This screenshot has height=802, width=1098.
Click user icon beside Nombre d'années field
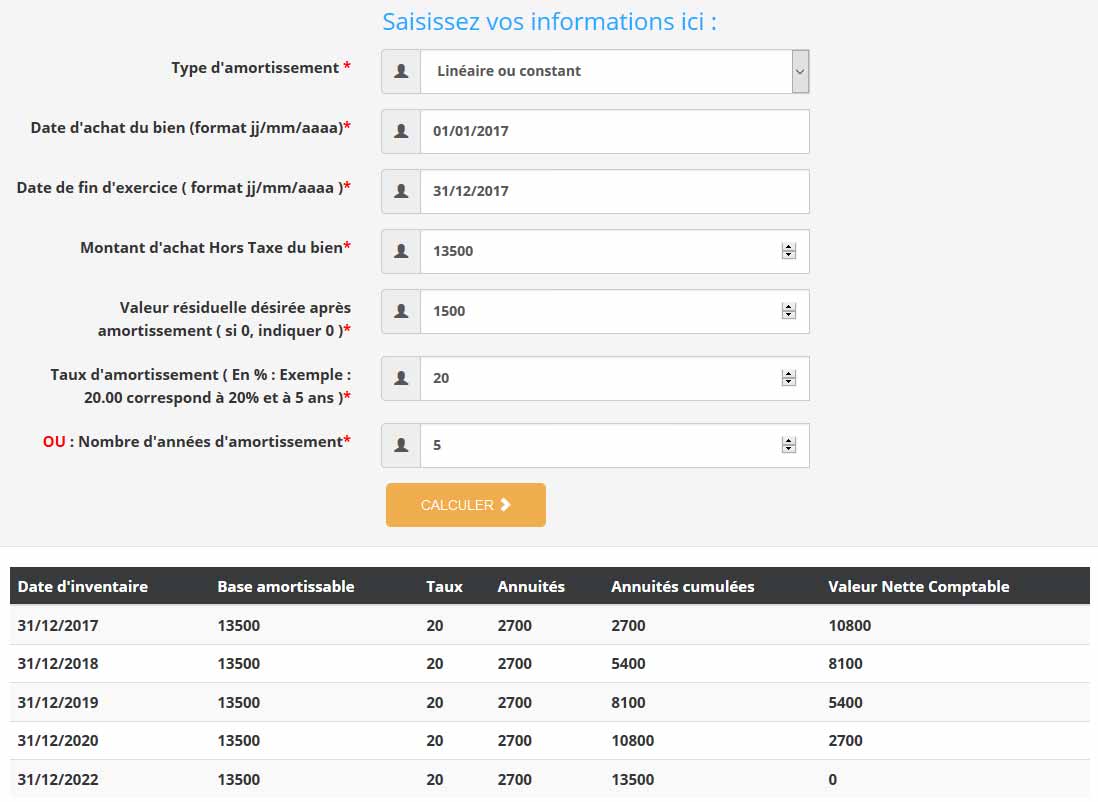(401, 445)
